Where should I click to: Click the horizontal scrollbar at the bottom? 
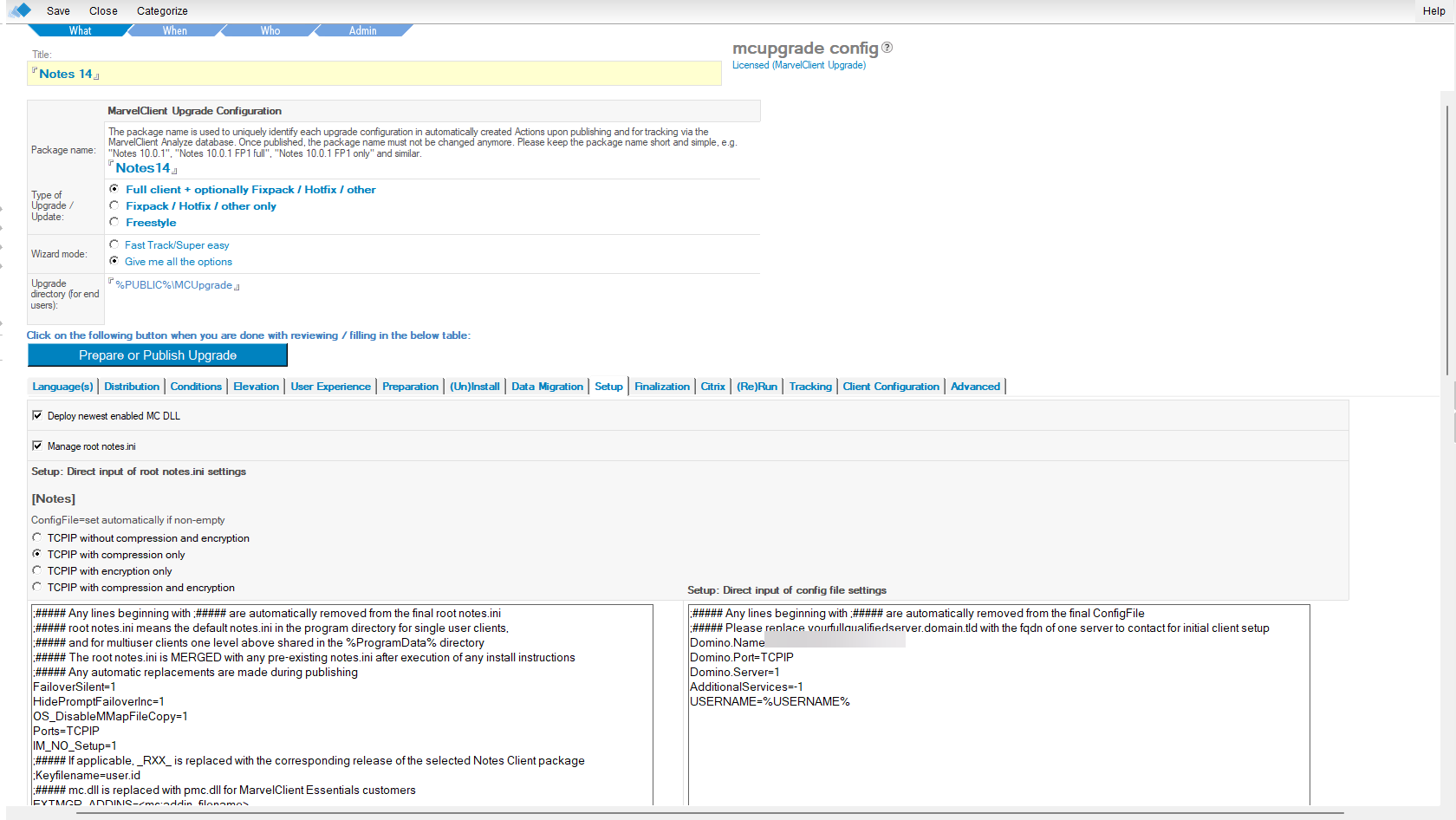(x=711, y=813)
